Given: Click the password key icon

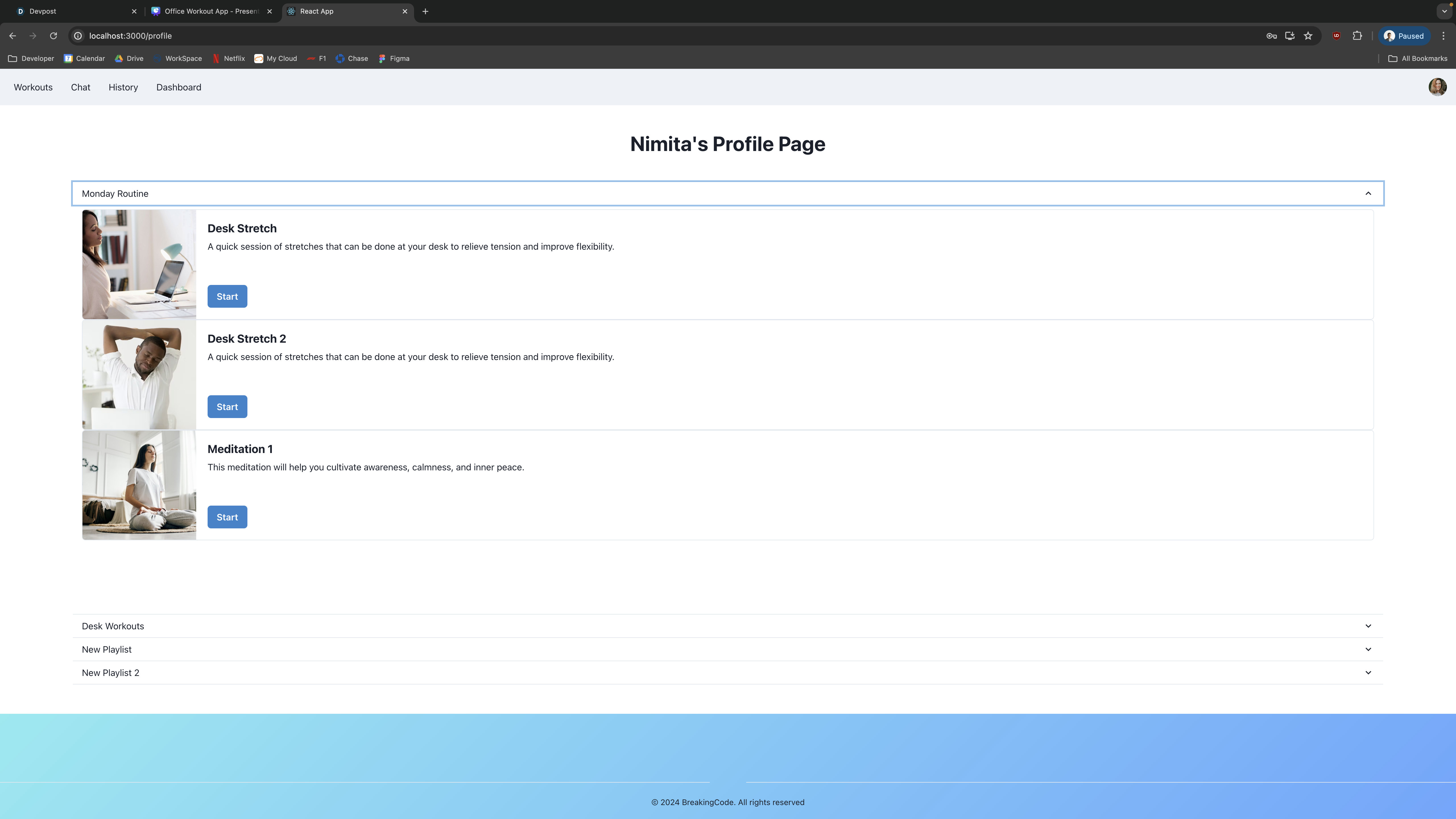Looking at the screenshot, I should point(1271,36).
